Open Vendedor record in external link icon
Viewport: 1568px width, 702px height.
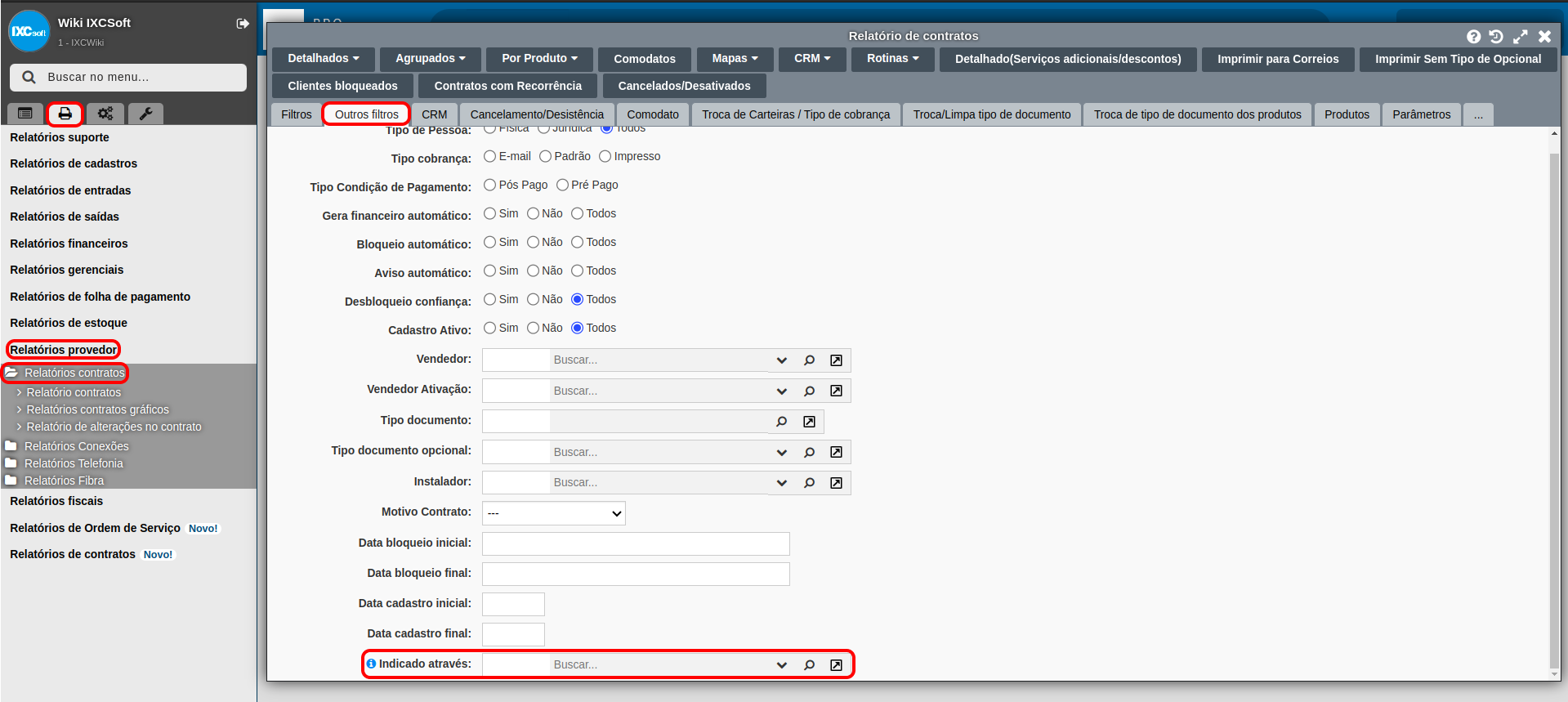(836, 360)
